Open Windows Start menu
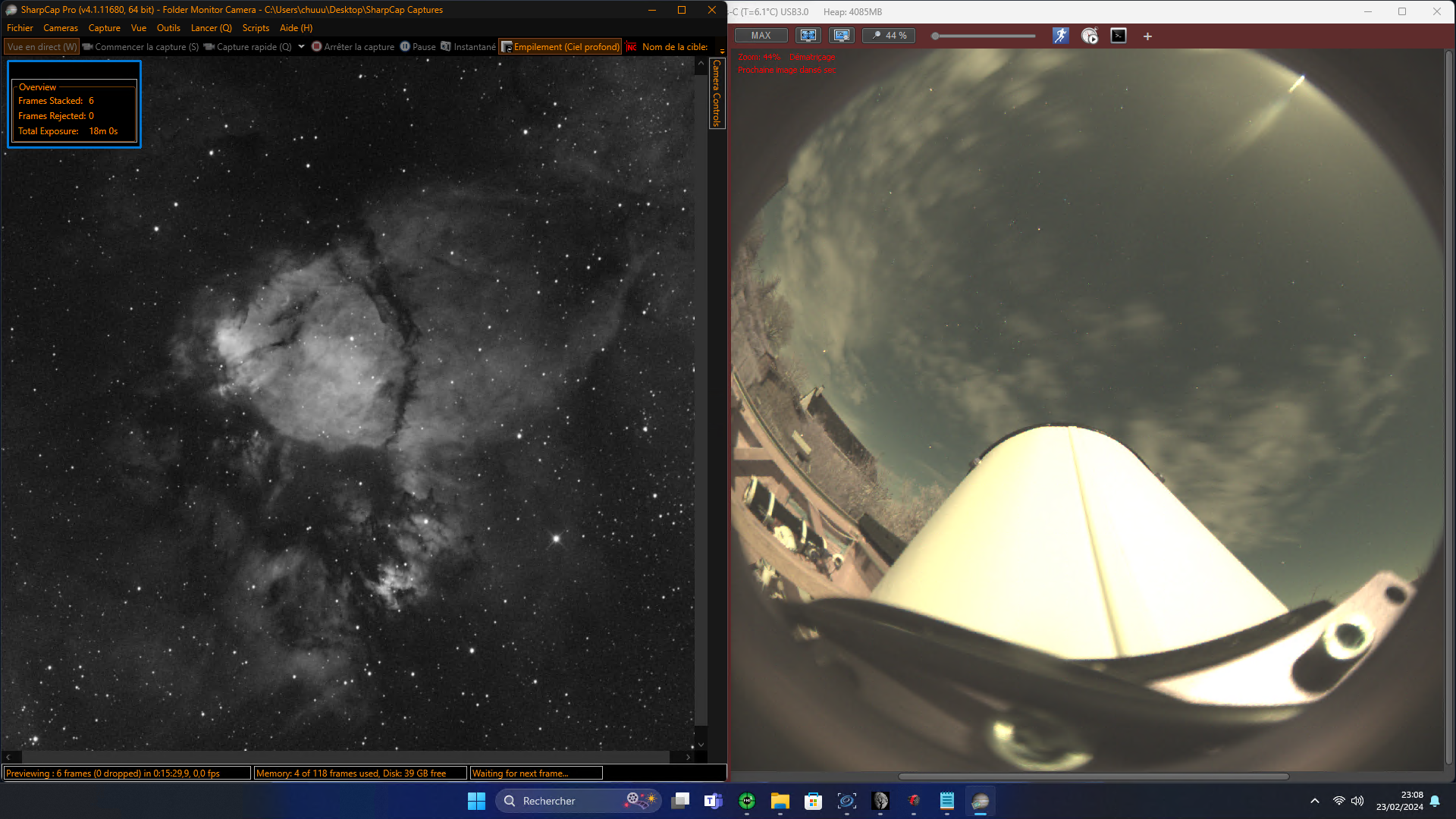 [476, 801]
